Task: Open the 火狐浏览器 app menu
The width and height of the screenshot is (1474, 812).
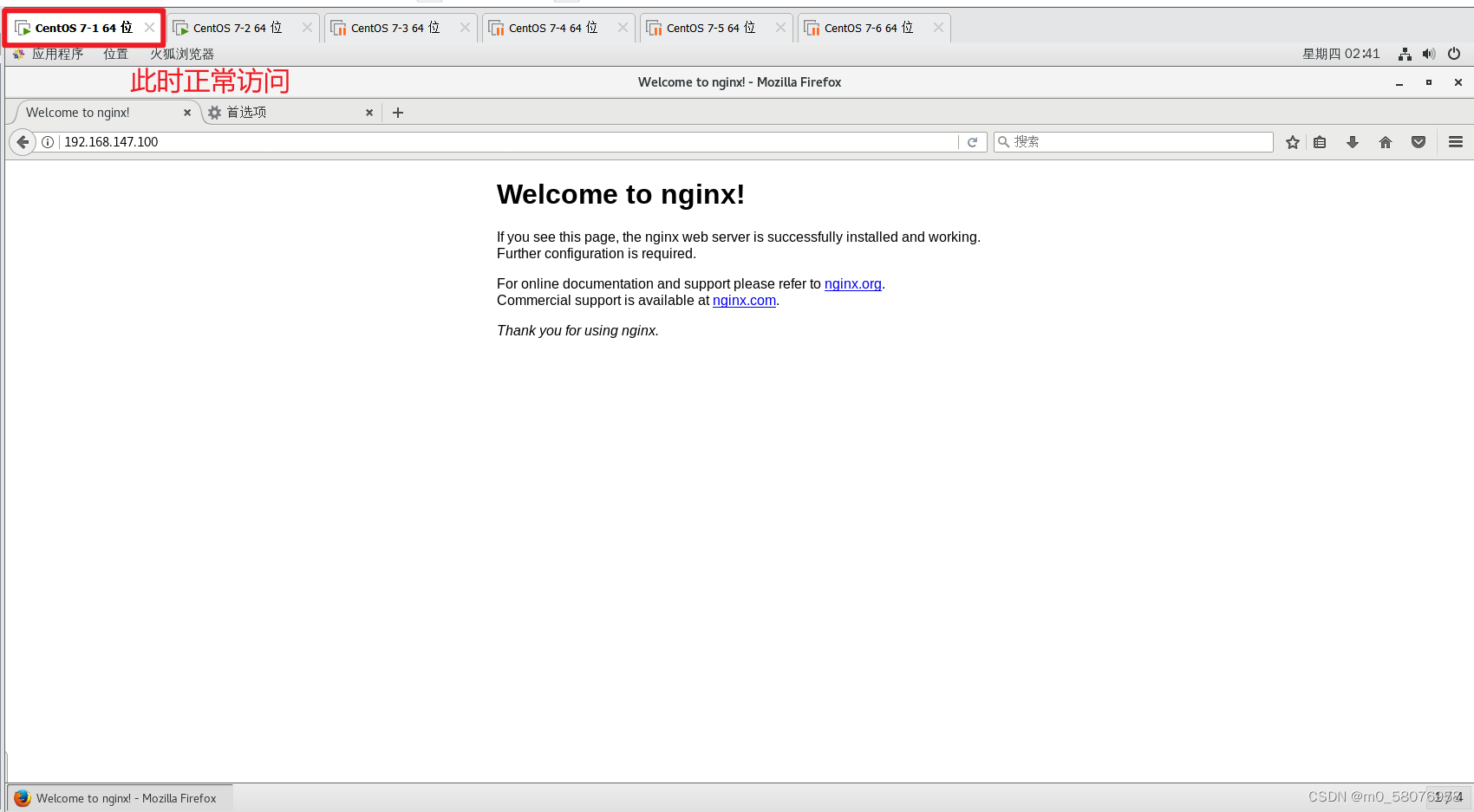Action: point(181,54)
